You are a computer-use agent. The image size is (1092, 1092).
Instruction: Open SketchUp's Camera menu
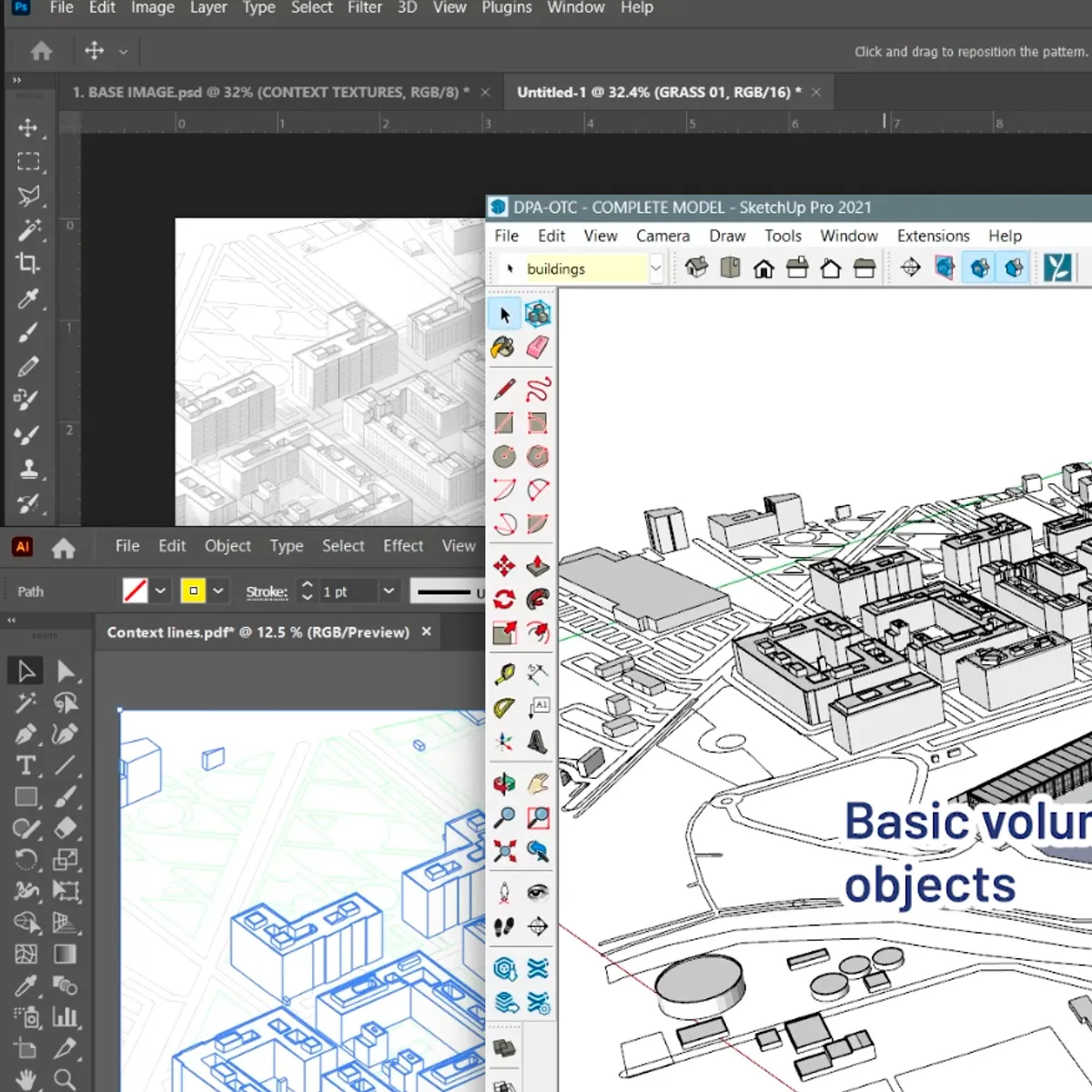[662, 236]
